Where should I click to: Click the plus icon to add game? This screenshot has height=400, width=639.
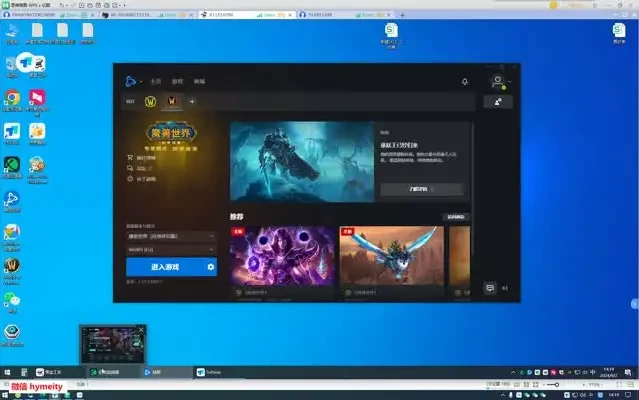(x=192, y=101)
